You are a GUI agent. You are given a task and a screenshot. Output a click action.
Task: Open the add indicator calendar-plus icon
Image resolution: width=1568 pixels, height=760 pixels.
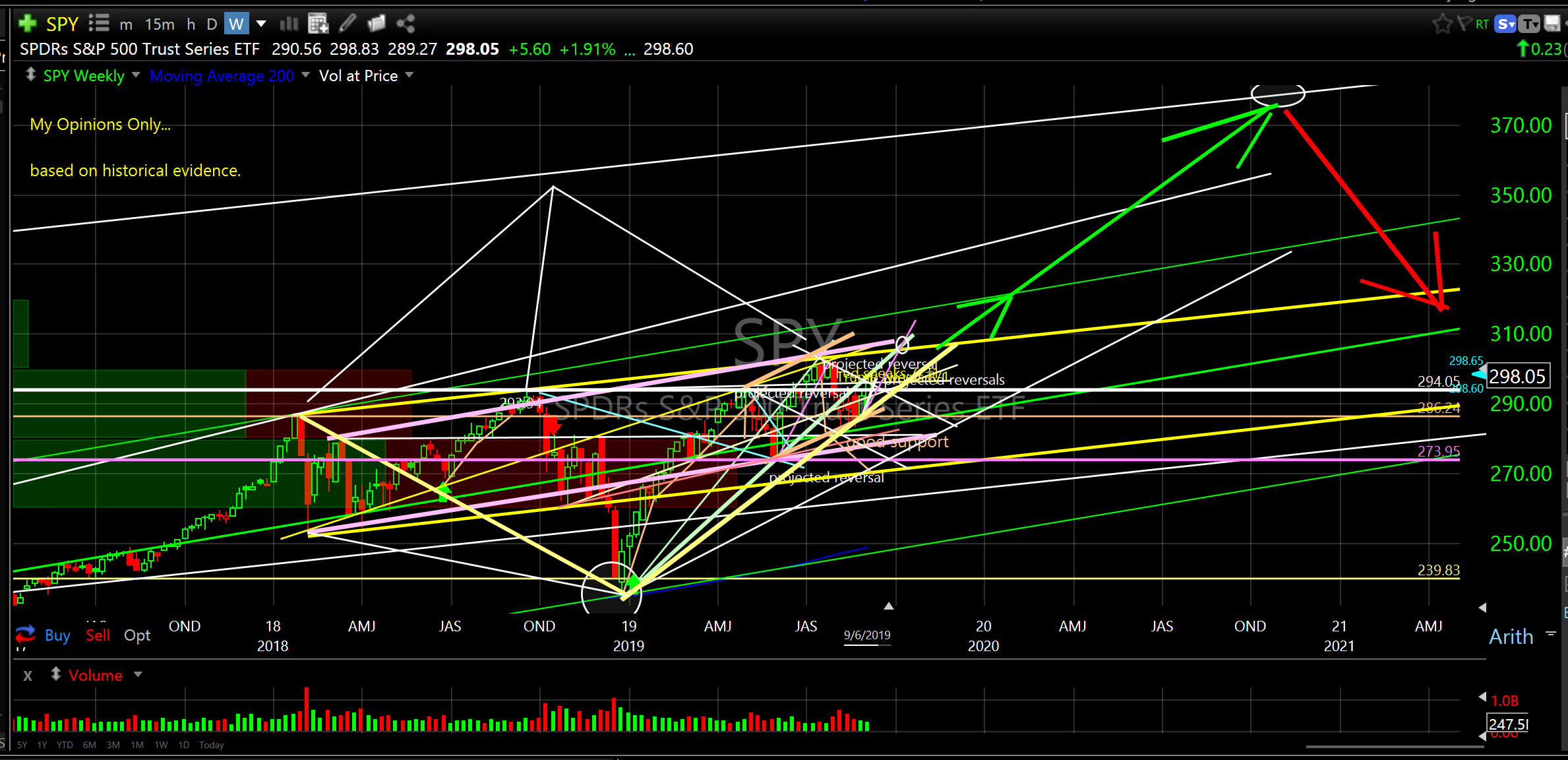click(x=318, y=24)
